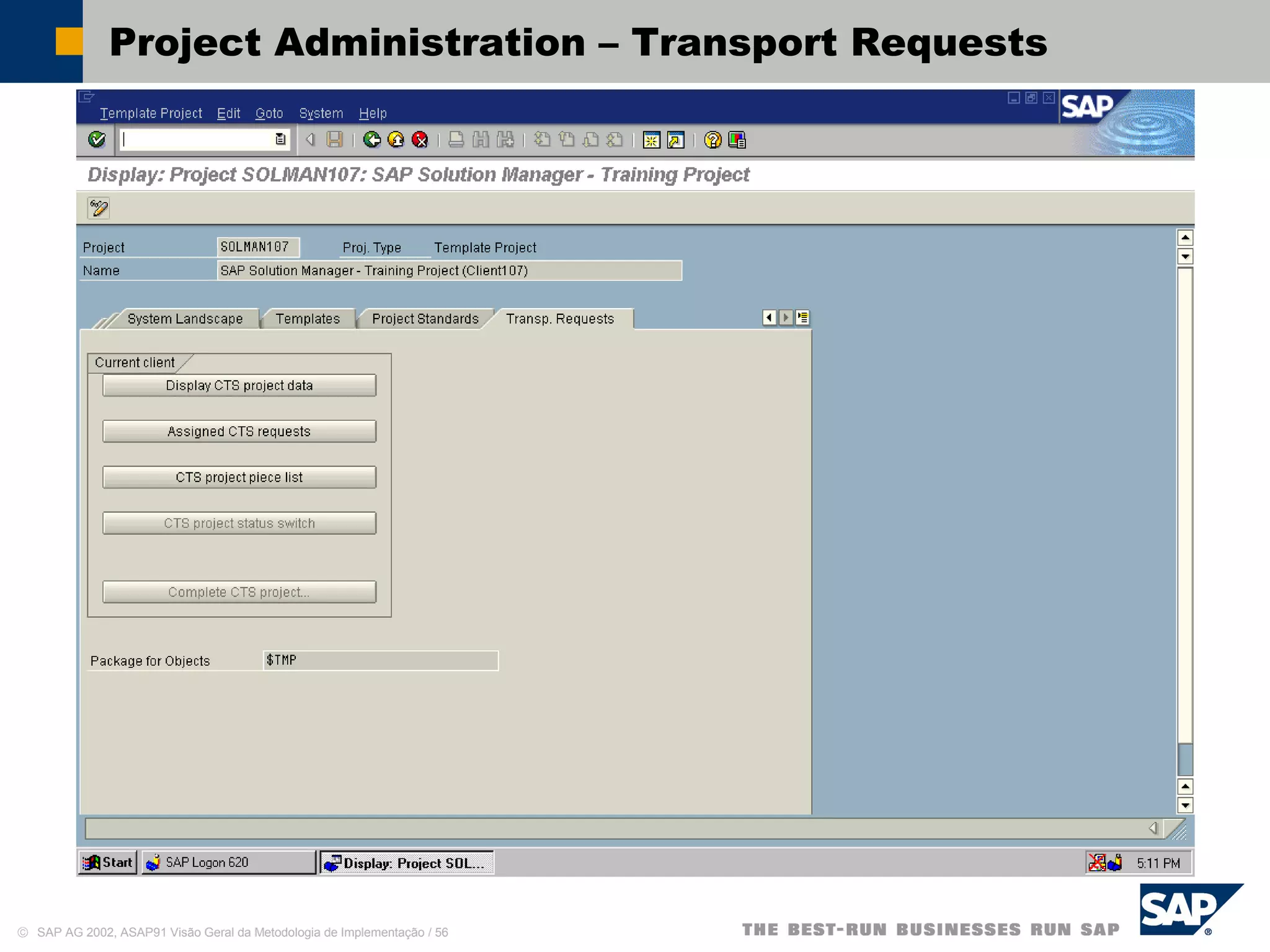1270x952 pixels.
Task: Toggle Display/Change with the pencil icon
Action: click(x=99, y=208)
